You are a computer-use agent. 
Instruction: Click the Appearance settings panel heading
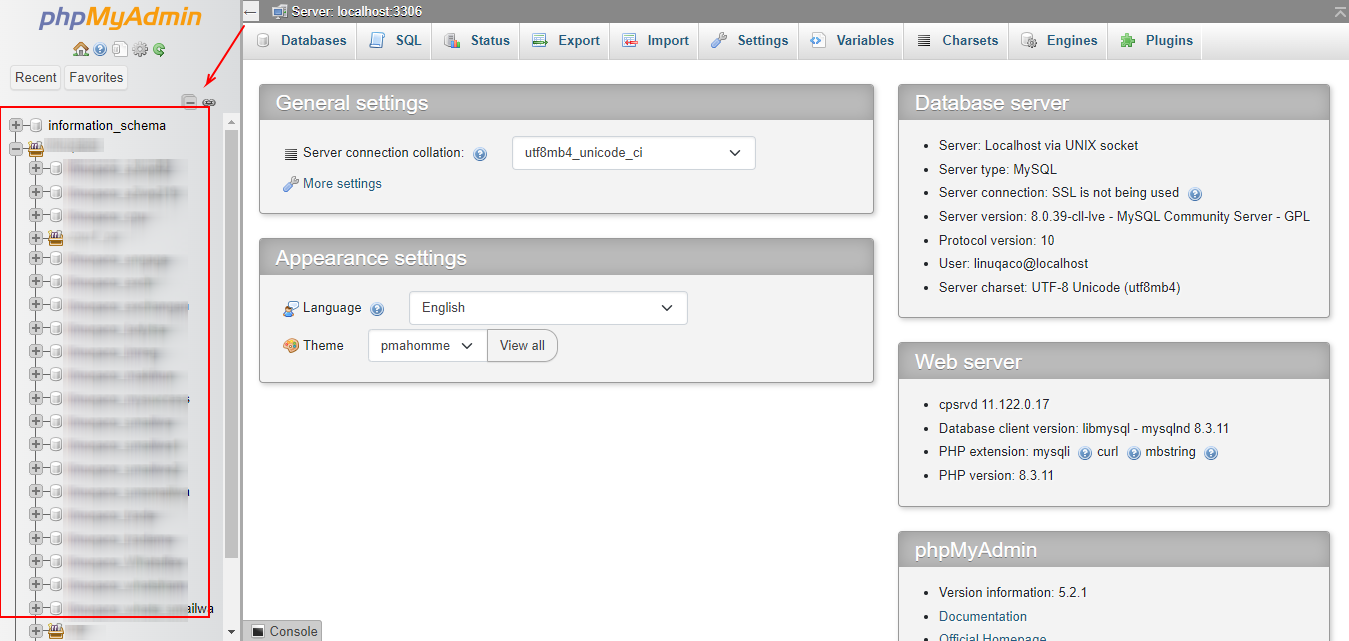pyautogui.click(x=566, y=258)
